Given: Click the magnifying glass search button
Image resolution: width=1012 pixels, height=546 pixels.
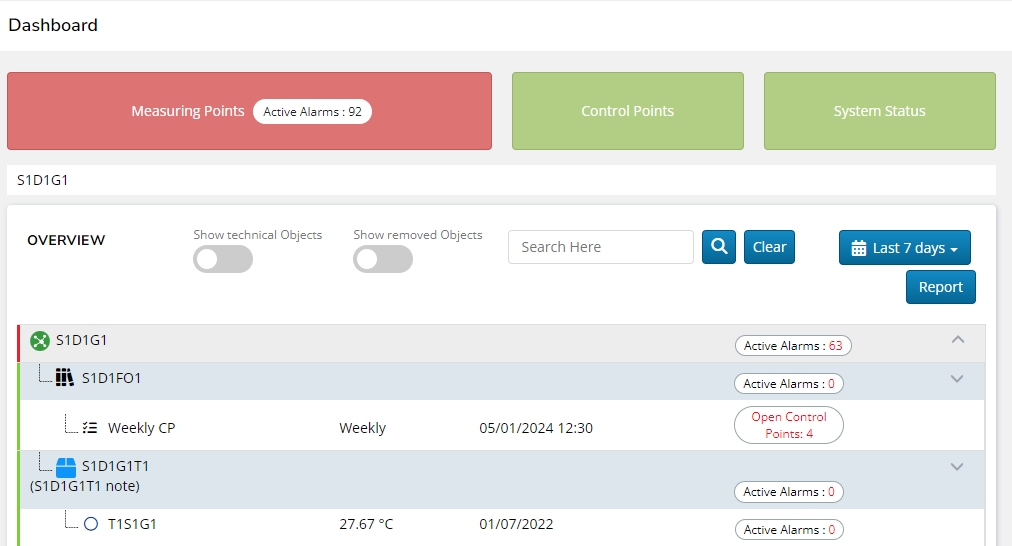Looking at the screenshot, I should (x=718, y=247).
